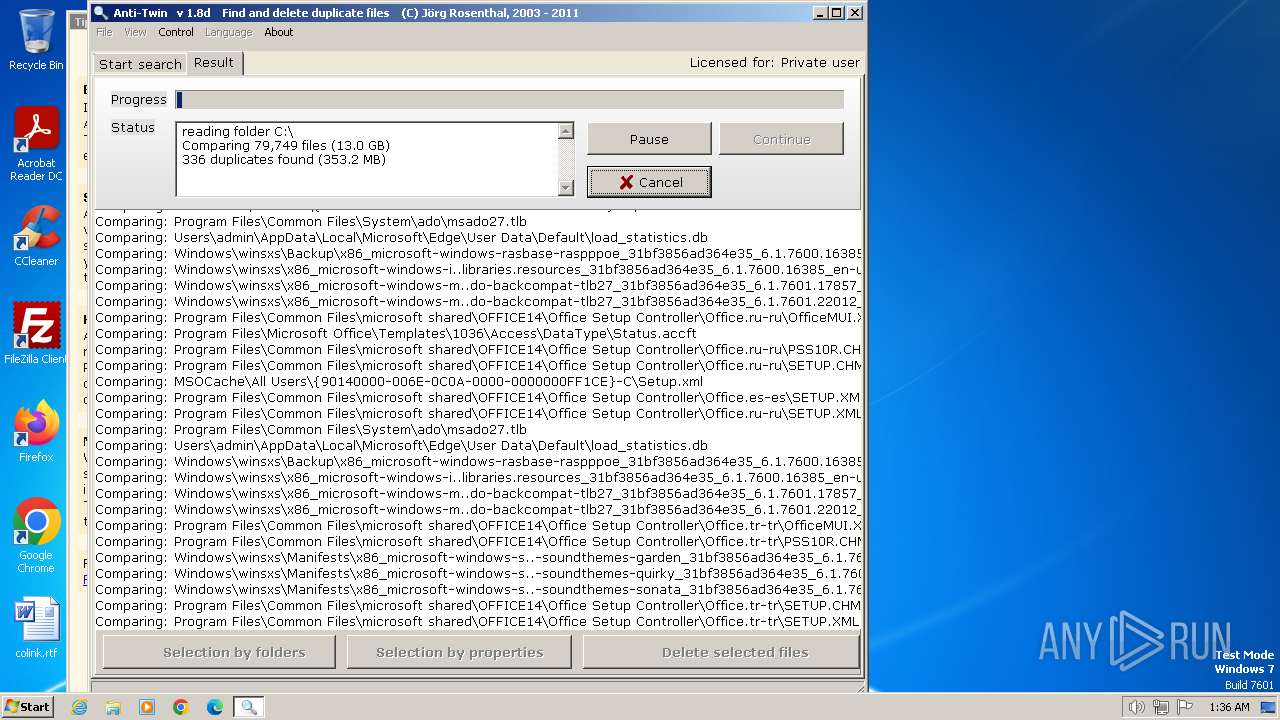The image size is (1280, 720).
Task: Maximize the Anti-Twin window
Action: (x=837, y=13)
